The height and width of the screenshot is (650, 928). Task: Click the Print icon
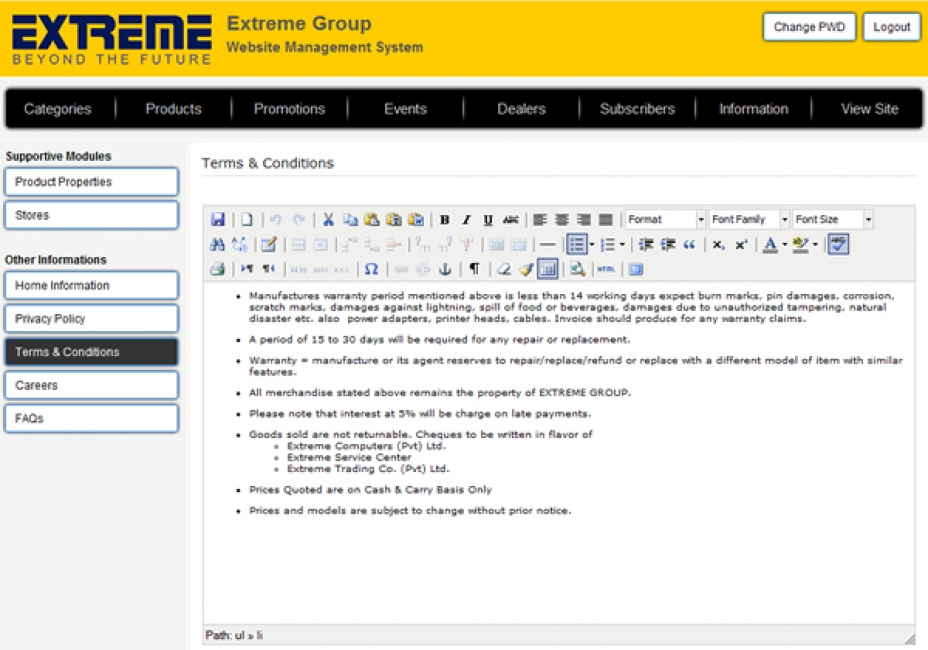(218, 269)
